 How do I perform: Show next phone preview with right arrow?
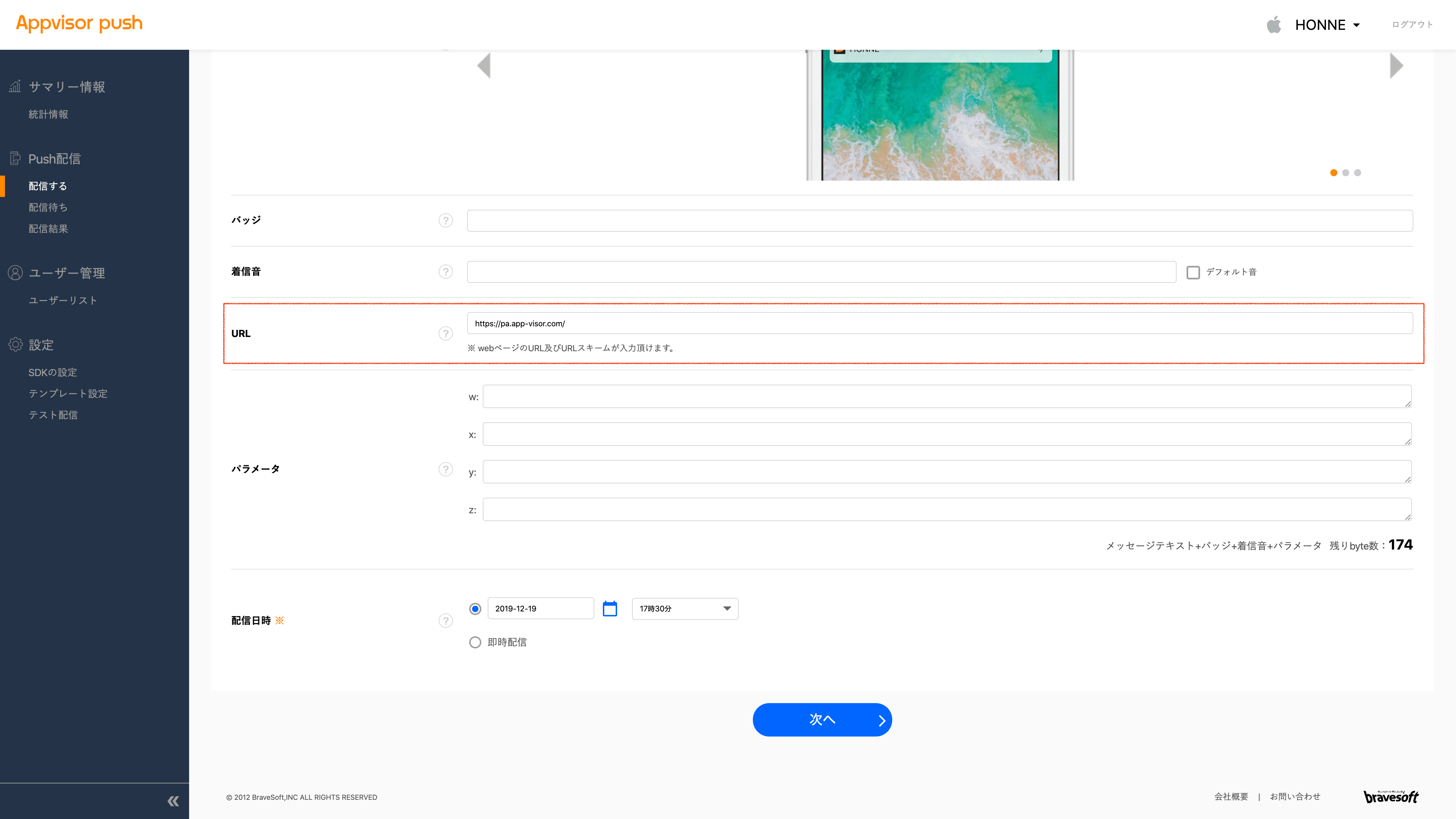(1396, 65)
